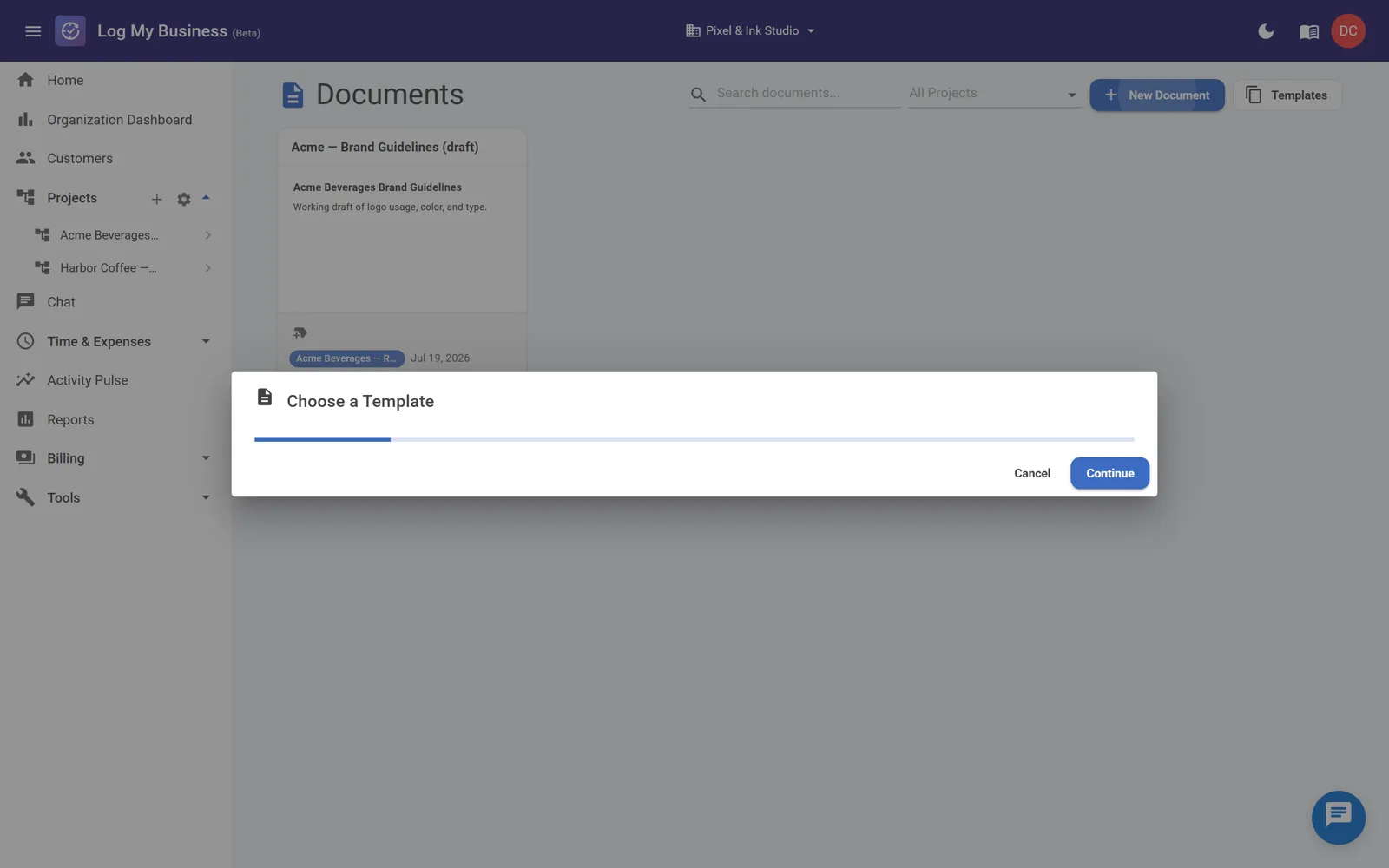Click the template dialog progress bar

click(694, 440)
